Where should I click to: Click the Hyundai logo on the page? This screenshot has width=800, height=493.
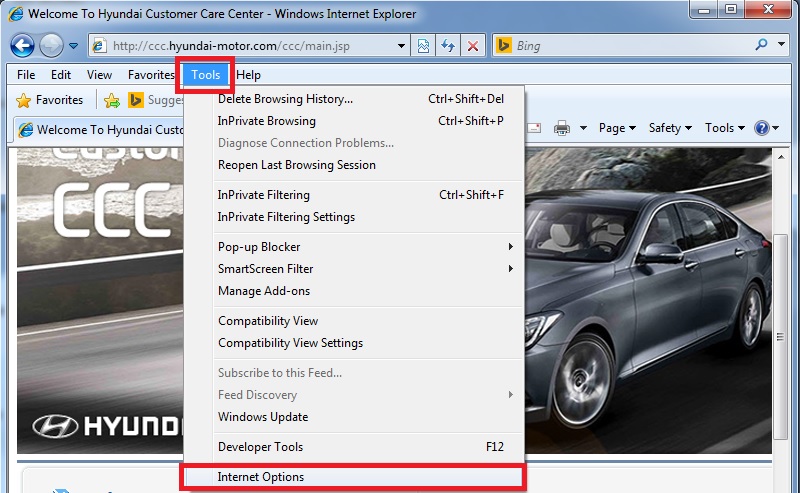107,426
